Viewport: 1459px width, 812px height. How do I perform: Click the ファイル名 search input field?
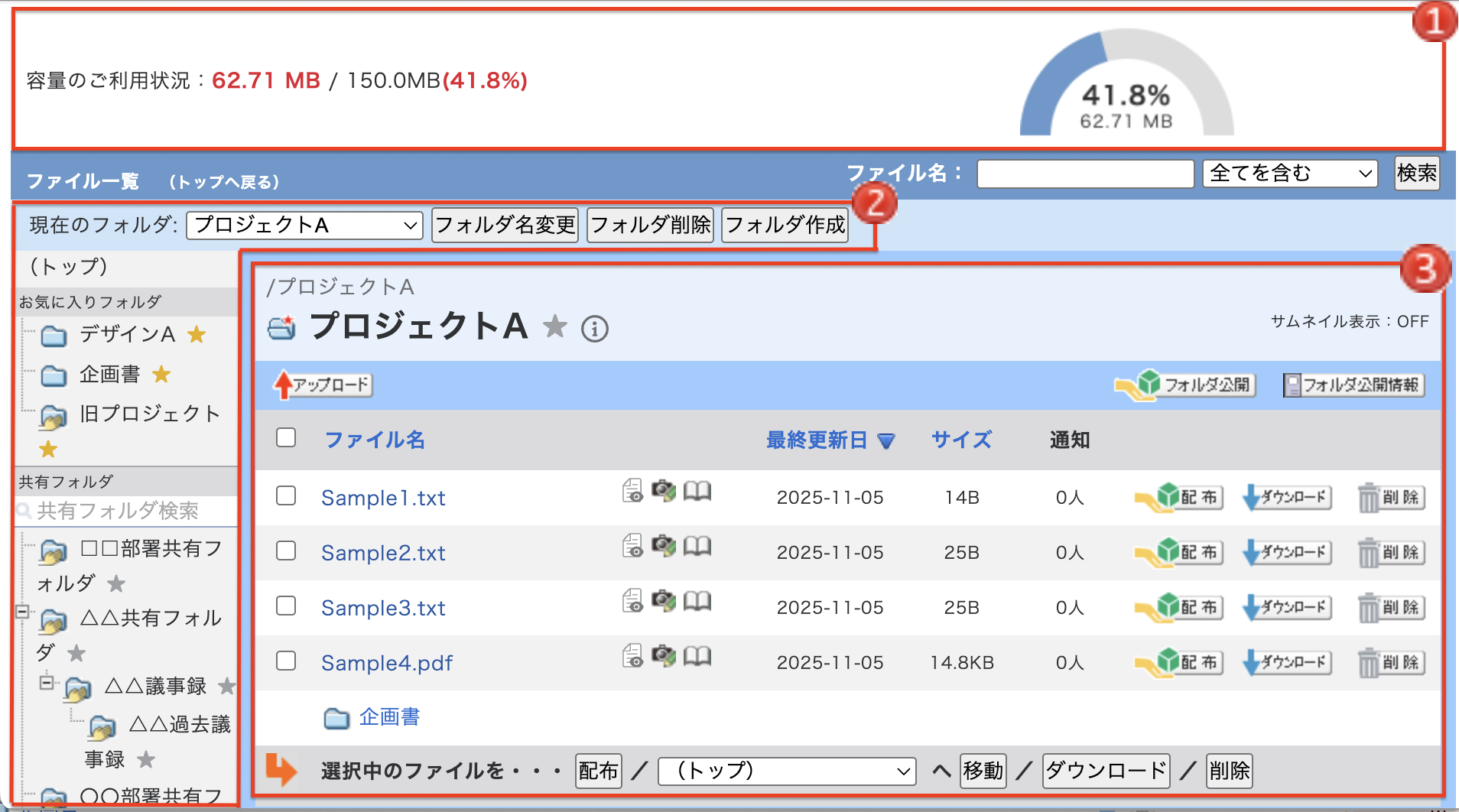pos(1085,174)
